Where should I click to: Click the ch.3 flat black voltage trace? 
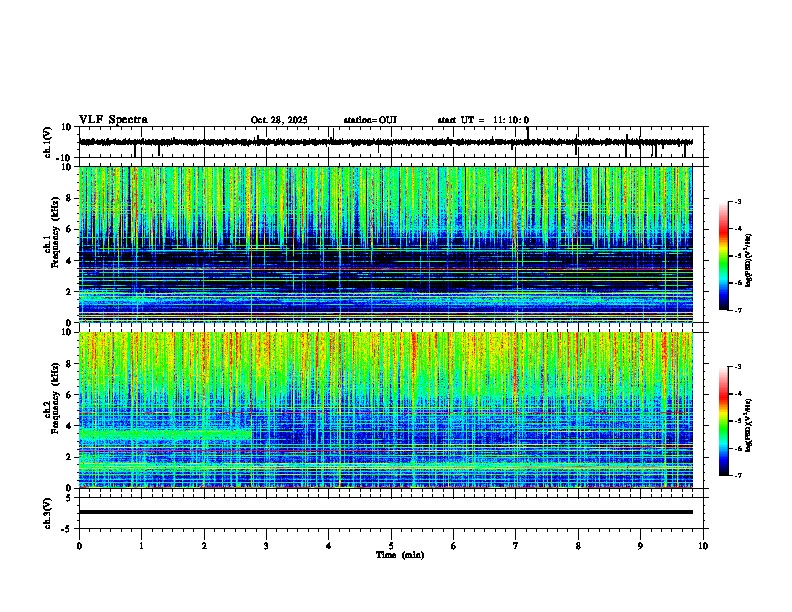(x=386, y=512)
